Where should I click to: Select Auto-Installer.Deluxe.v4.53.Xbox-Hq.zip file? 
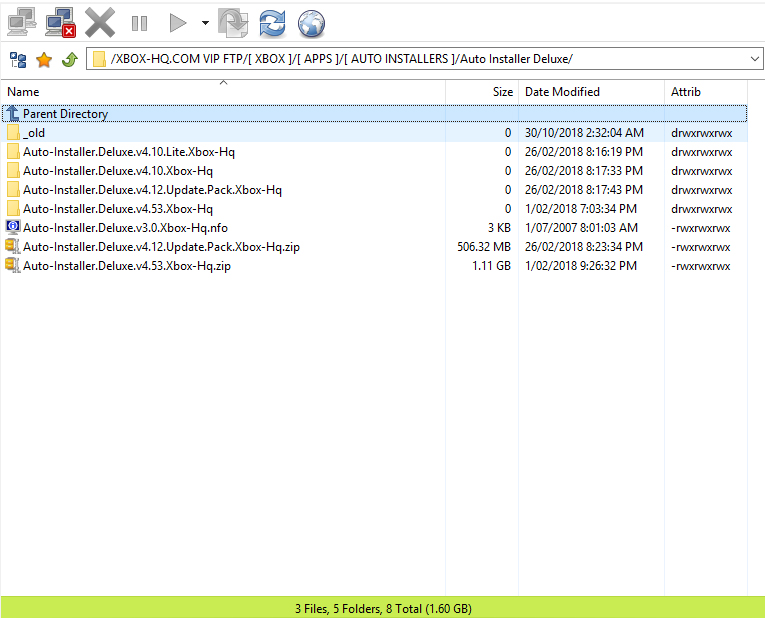[x=126, y=266]
